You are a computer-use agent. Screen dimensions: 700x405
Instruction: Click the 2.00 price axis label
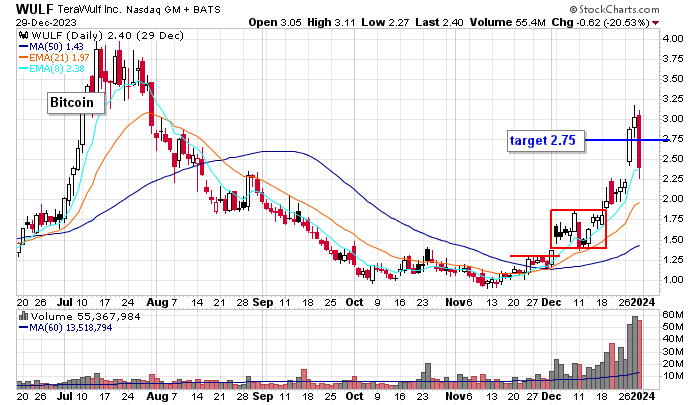(x=673, y=199)
